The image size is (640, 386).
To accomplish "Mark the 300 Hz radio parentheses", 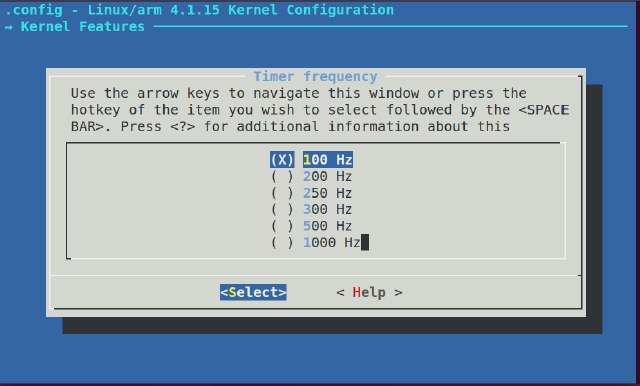I will [x=282, y=209].
